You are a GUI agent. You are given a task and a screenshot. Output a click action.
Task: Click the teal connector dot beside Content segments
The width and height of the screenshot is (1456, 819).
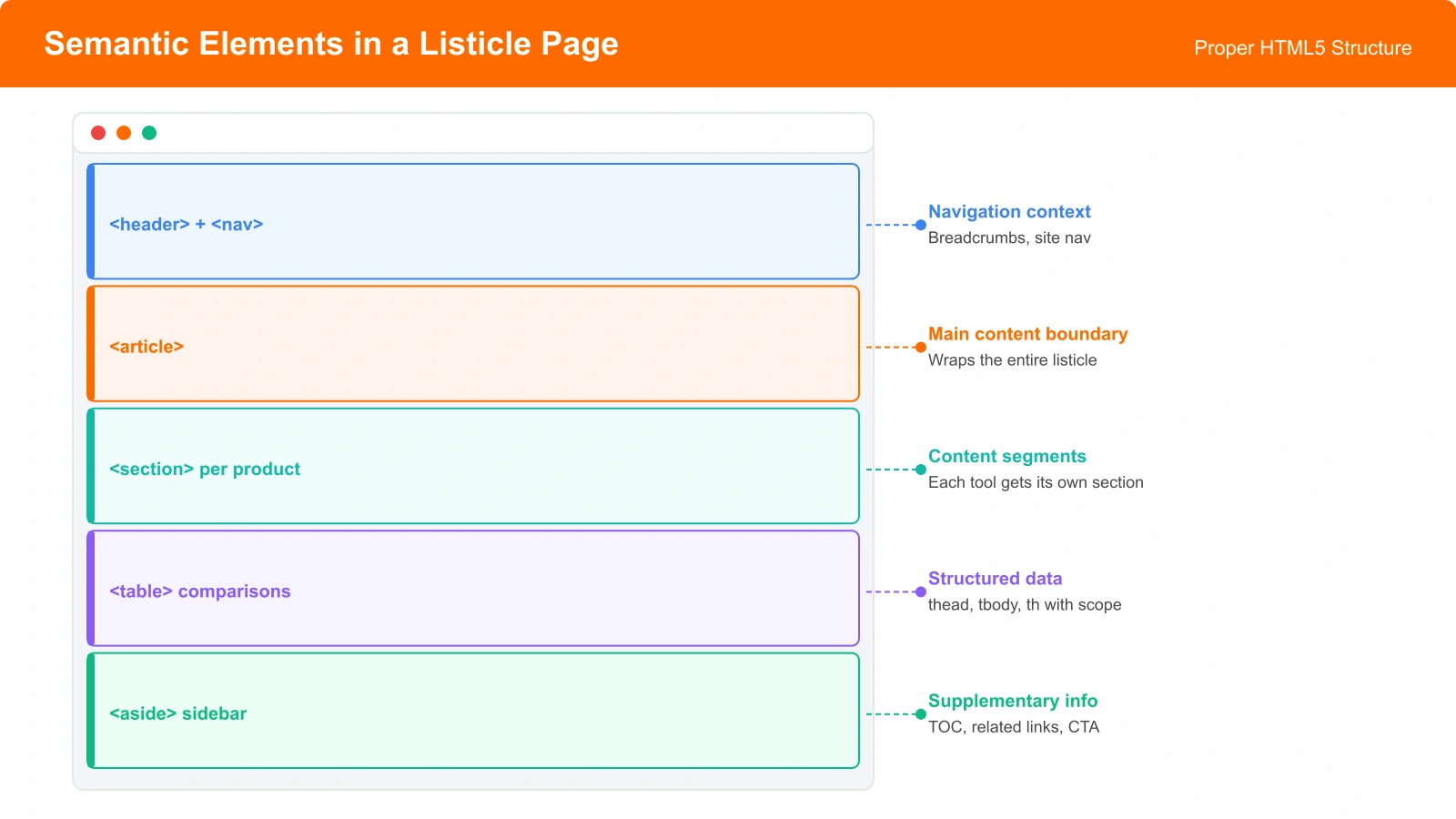[920, 470]
